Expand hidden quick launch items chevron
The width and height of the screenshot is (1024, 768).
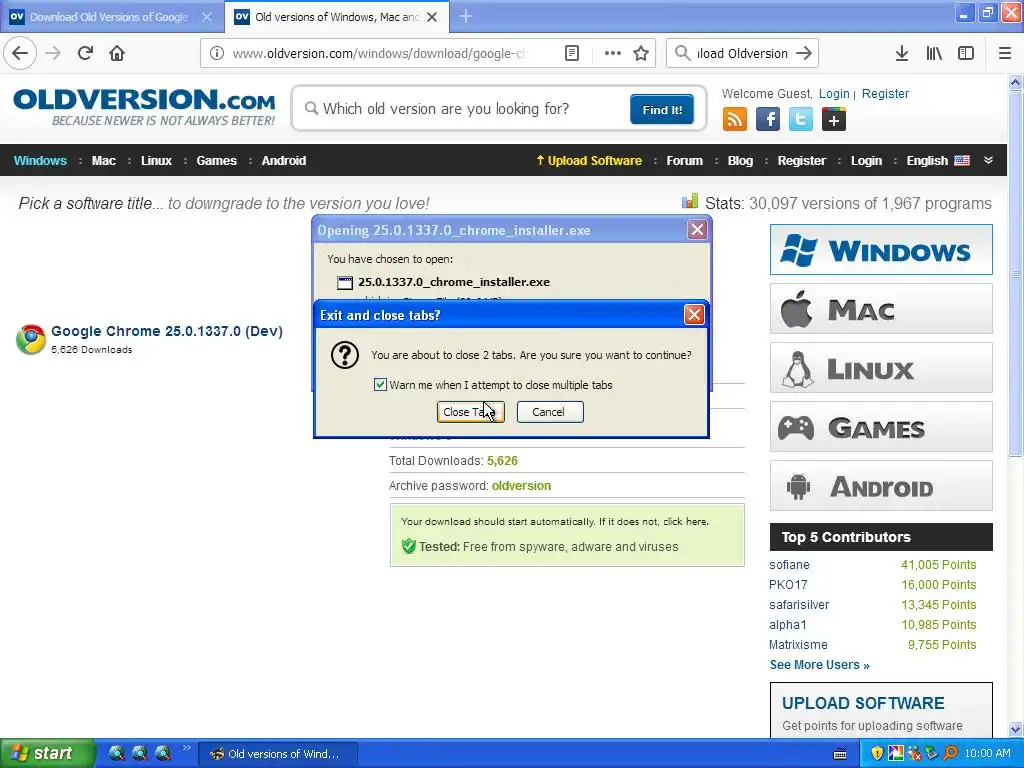click(x=187, y=748)
